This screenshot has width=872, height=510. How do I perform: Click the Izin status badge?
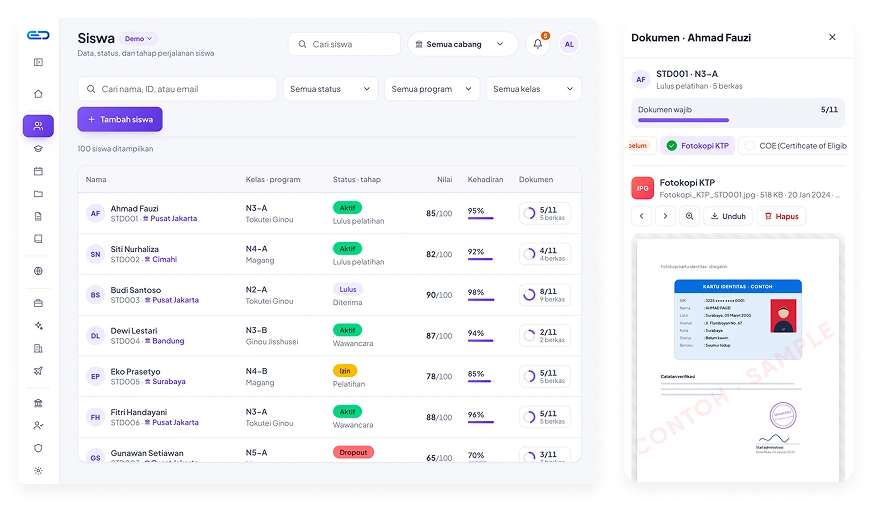345,371
